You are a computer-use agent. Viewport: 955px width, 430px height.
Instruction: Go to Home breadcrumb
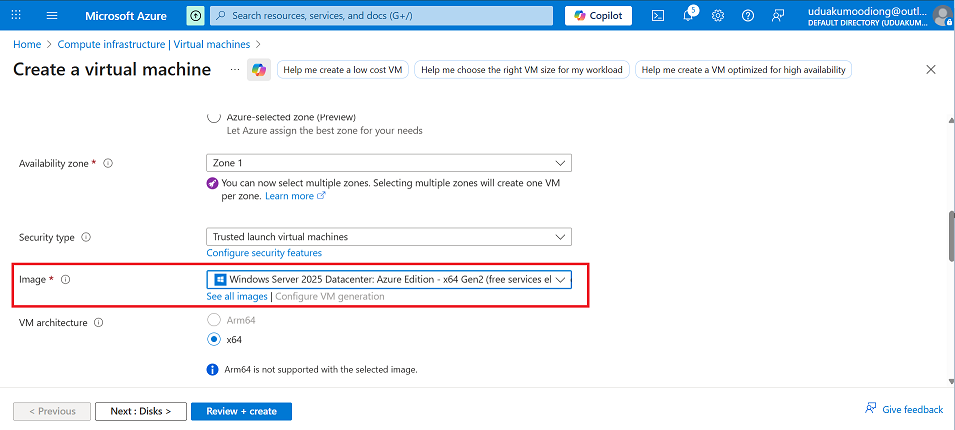click(x=27, y=44)
